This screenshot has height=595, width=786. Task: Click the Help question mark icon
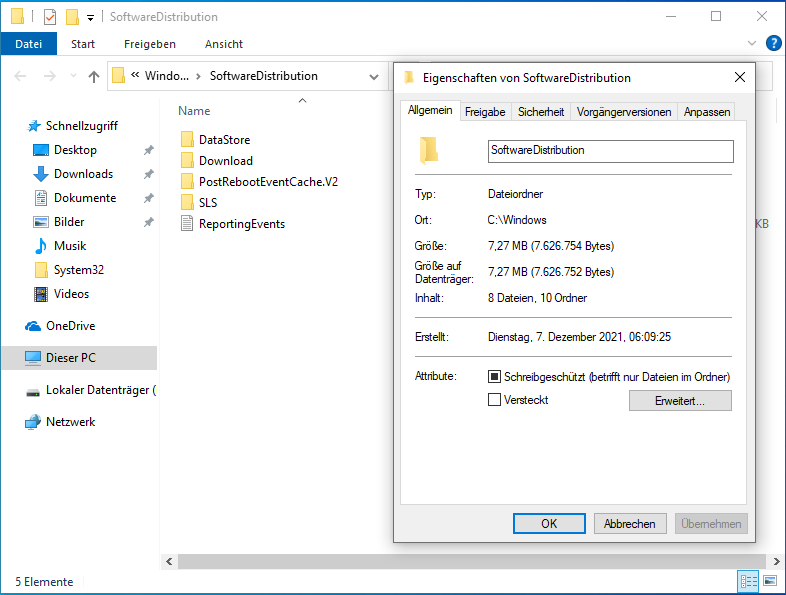[773, 43]
